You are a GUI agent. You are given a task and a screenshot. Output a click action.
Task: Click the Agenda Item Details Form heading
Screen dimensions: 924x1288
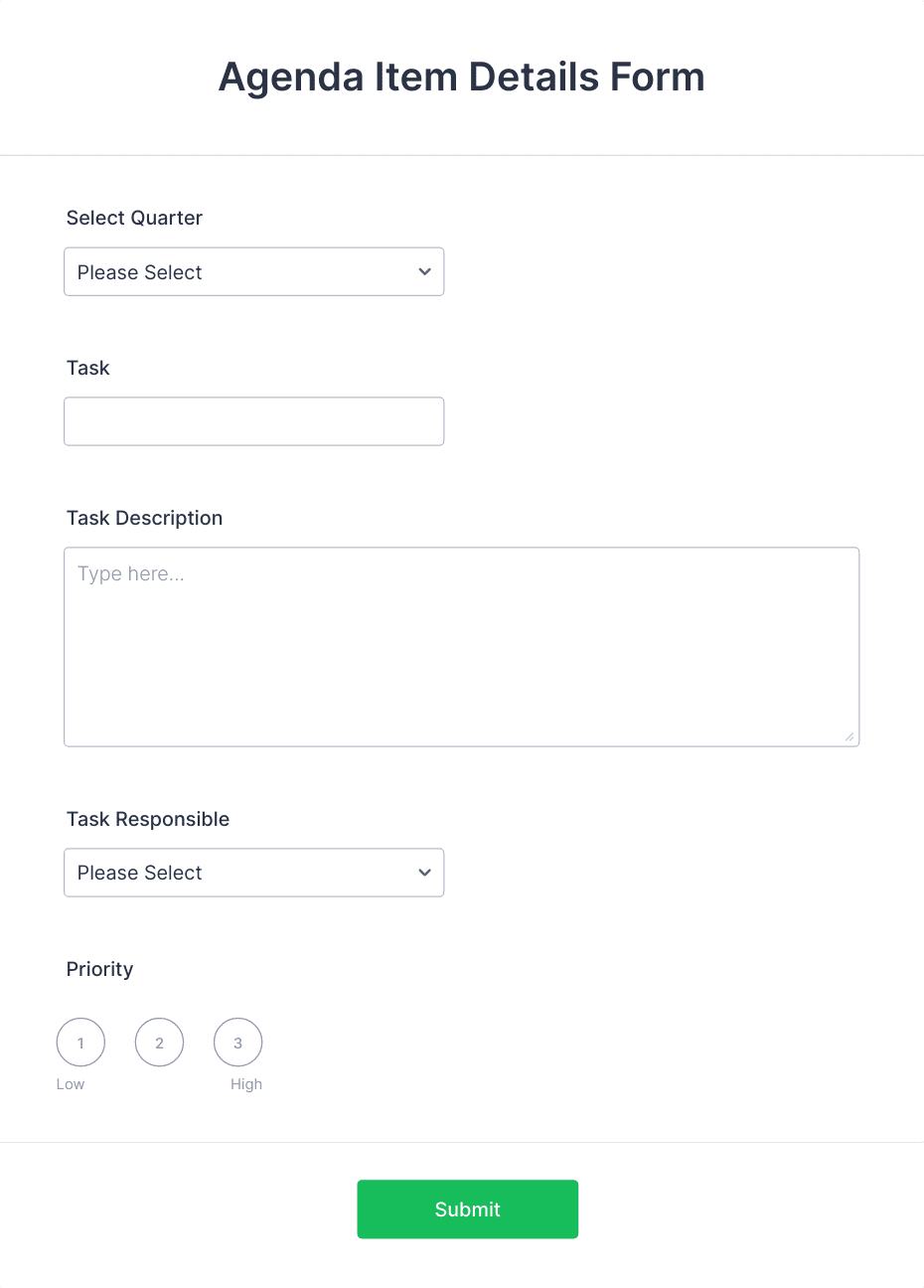pos(462,78)
